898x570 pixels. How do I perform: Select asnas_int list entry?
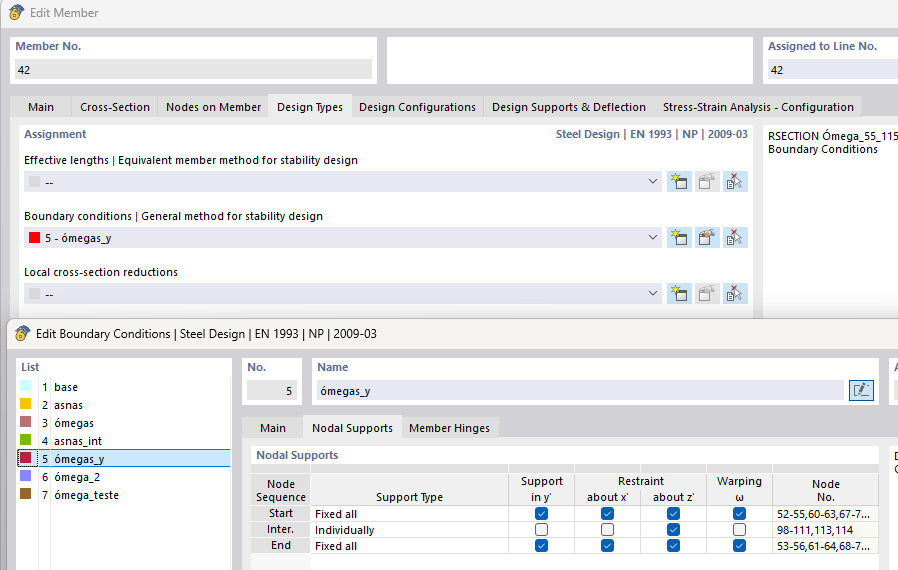point(78,441)
